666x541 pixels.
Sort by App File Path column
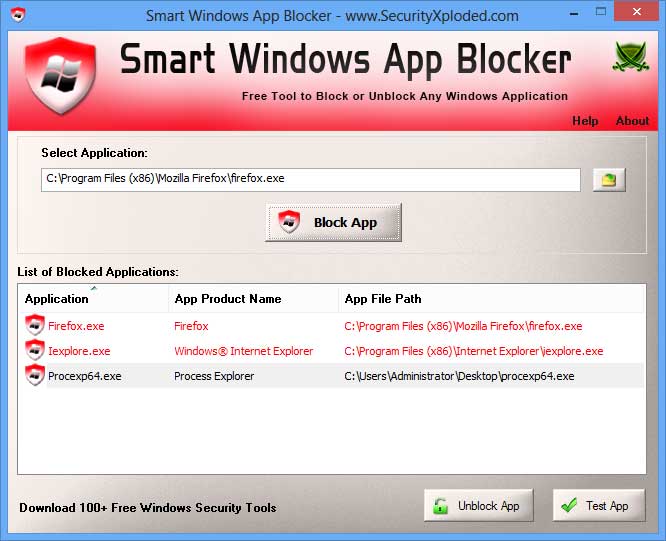coord(383,299)
